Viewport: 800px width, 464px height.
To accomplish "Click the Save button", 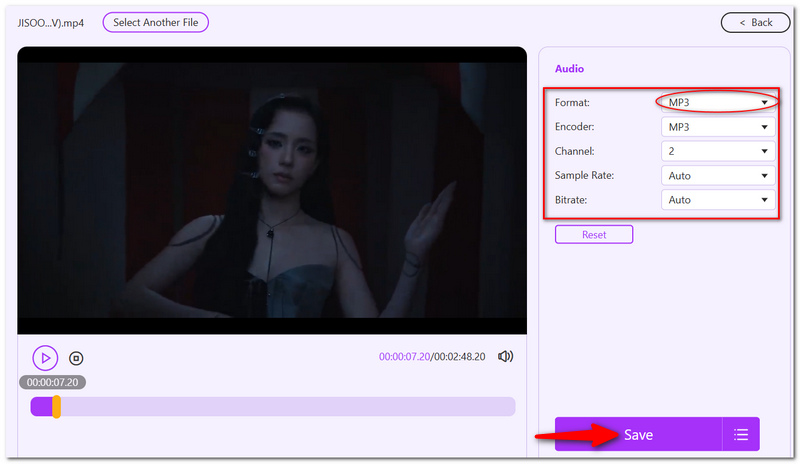I will tap(638, 434).
